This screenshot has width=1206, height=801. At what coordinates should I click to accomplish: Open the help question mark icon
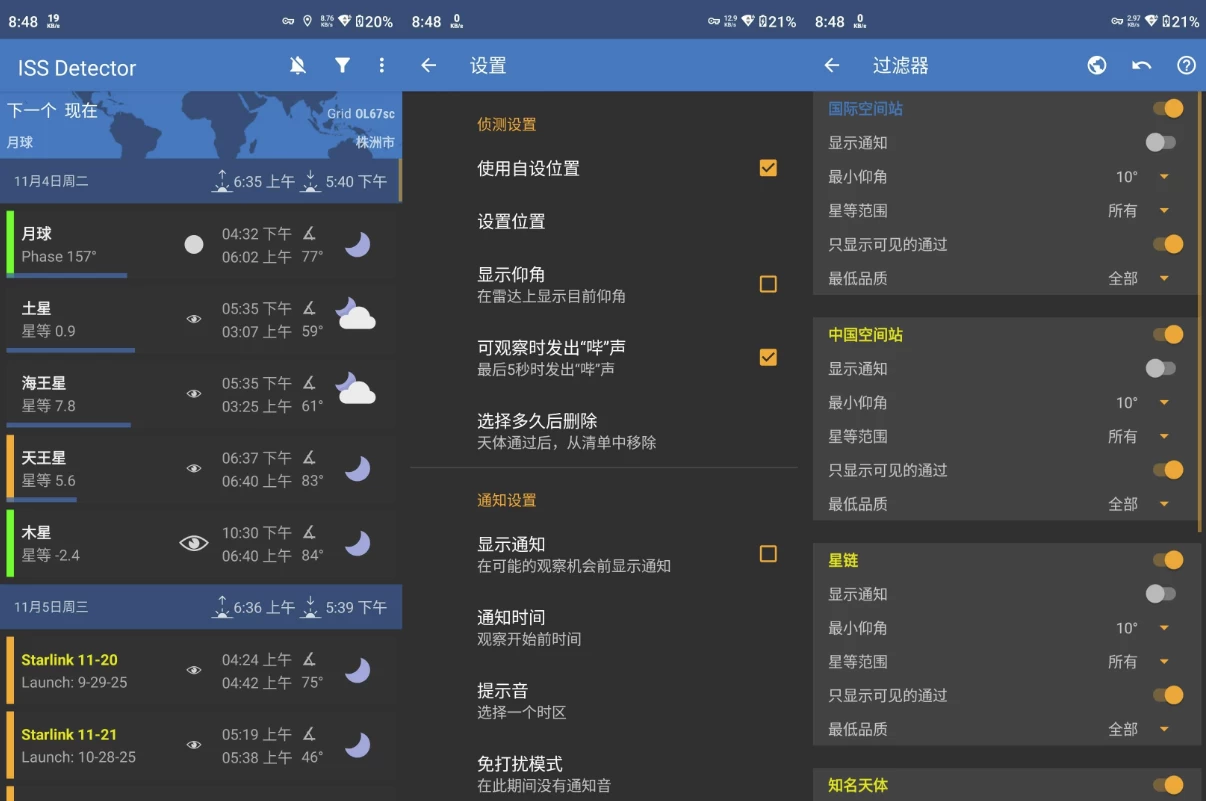[x=1186, y=65]
